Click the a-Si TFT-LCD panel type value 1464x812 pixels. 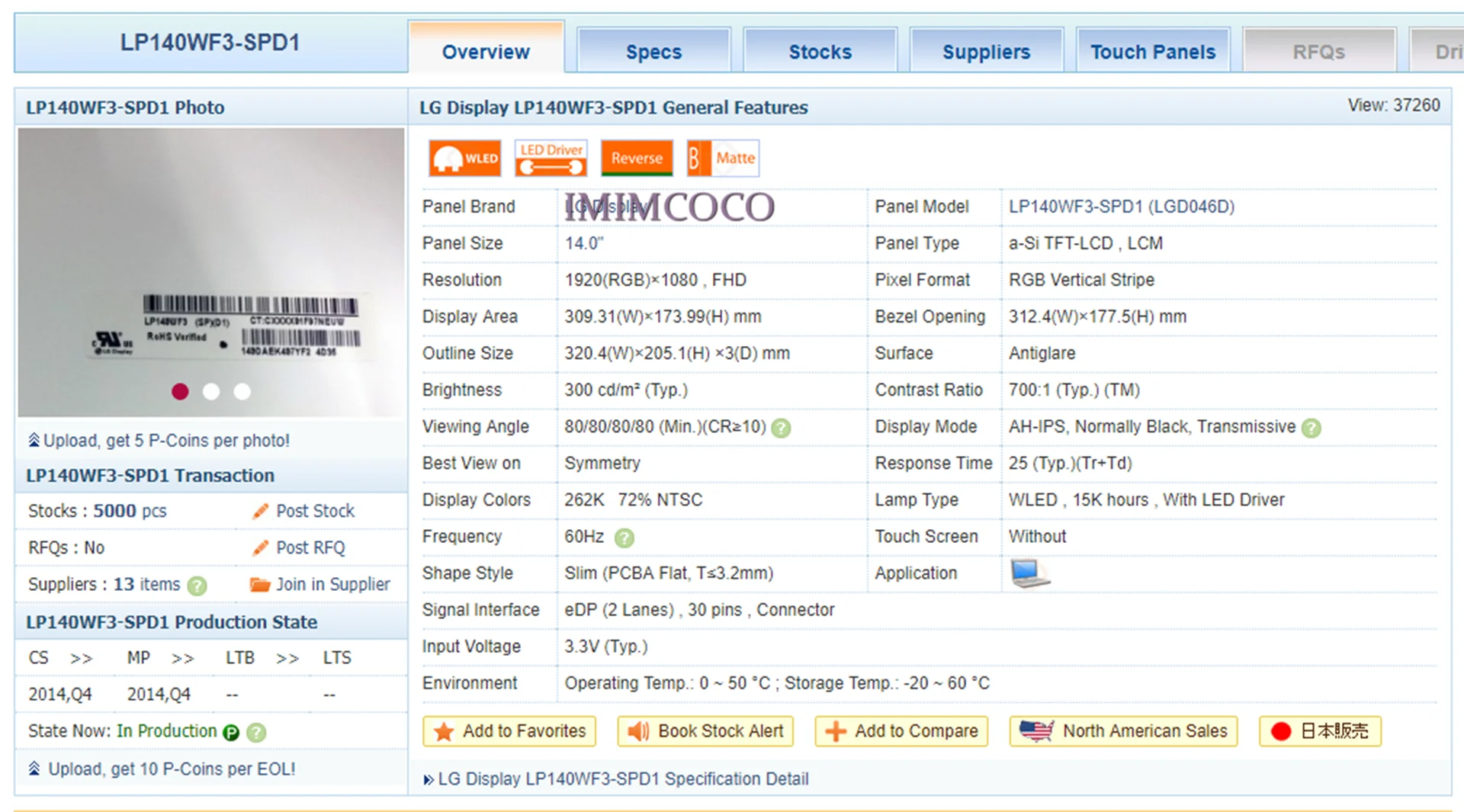1086,243
